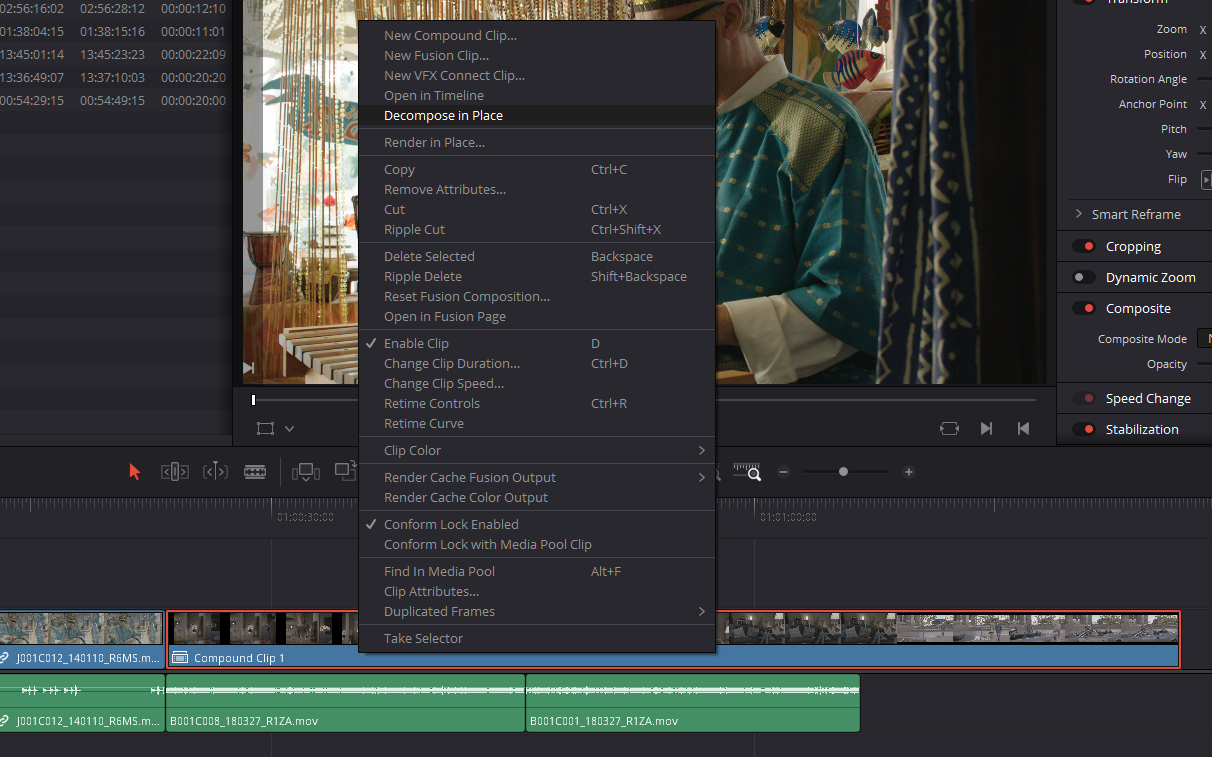The image size is (1212, 757).
Task: Select New VFX Connect Clip... menu entry
Action: (x=537, y=75)
